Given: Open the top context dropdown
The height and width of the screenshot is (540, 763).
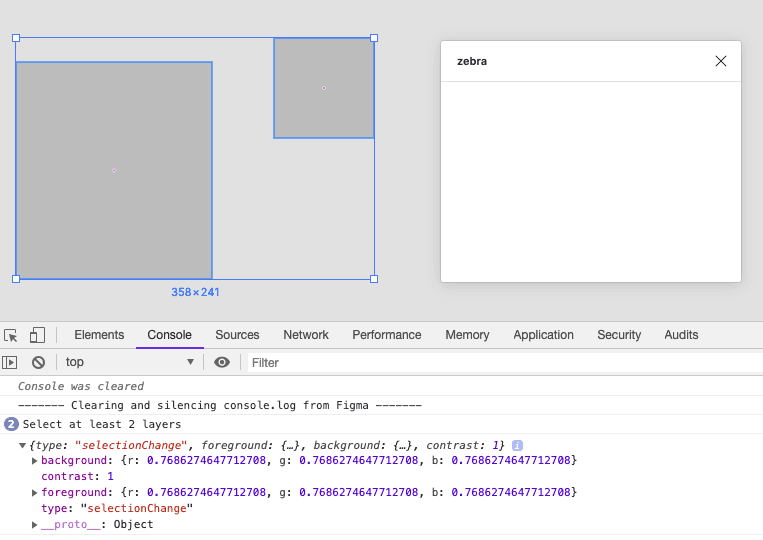Looking at the screenshot, I should pos(130,362).
